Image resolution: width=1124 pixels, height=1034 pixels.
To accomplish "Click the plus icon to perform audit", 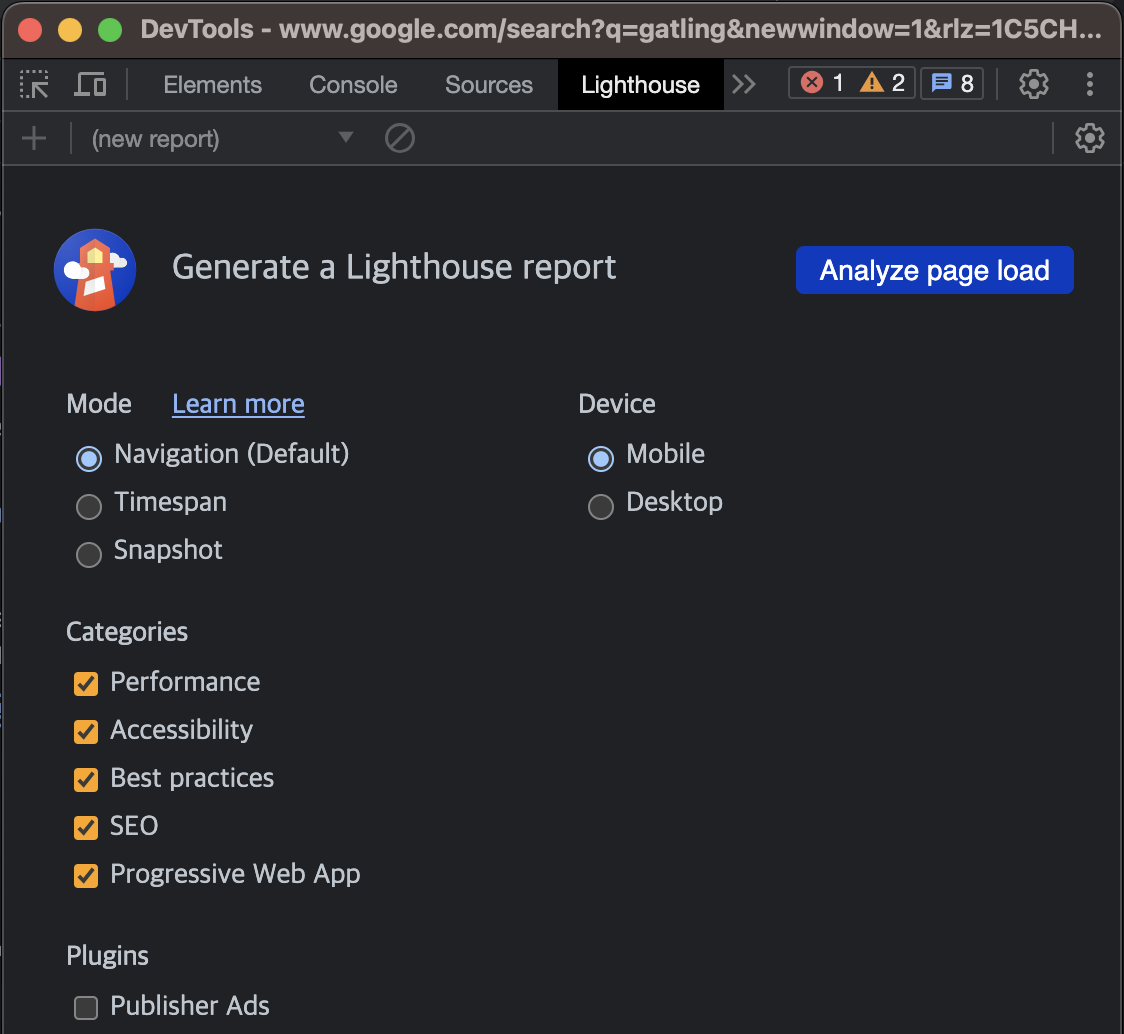I will pos(34,138).
